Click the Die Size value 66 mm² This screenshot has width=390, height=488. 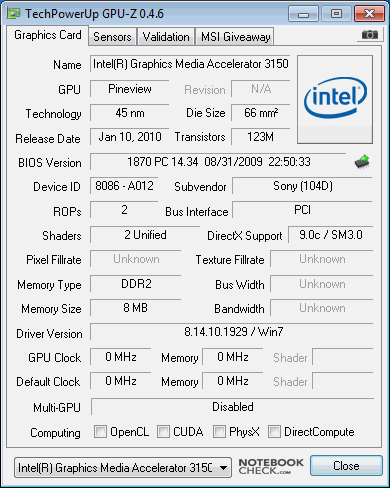click(261, 113)
